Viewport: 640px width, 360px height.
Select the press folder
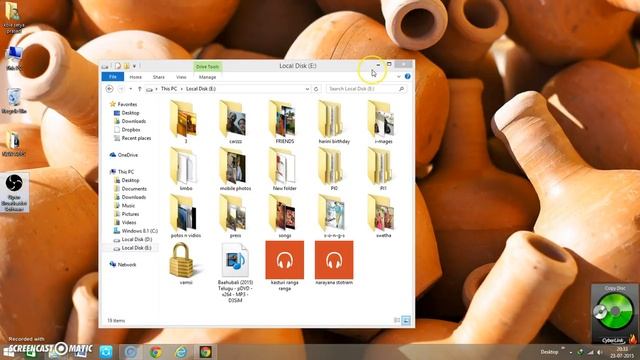(235, 216)
